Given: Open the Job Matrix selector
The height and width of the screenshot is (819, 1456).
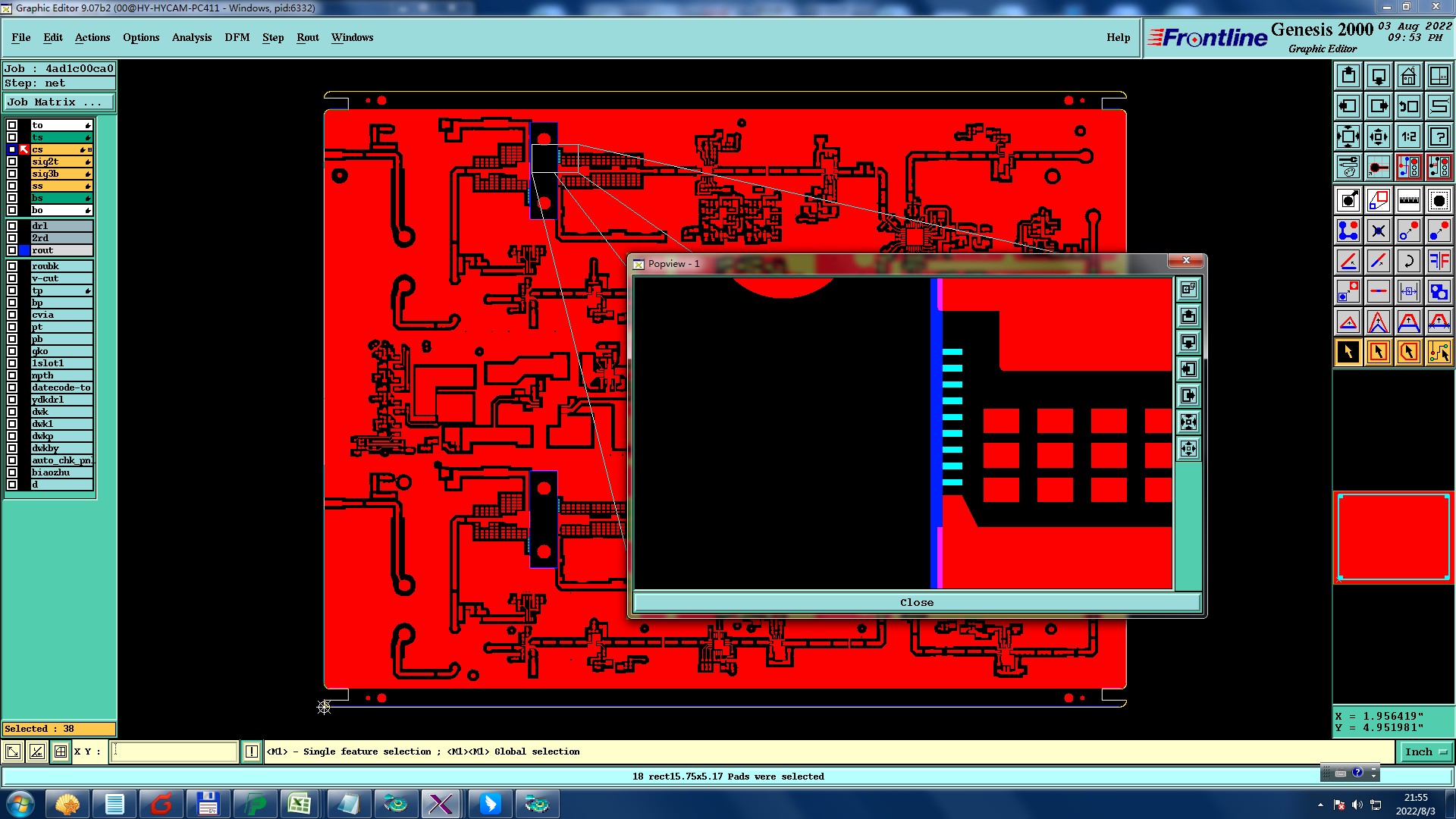Looking at the screenshot, I should point(59,102).
